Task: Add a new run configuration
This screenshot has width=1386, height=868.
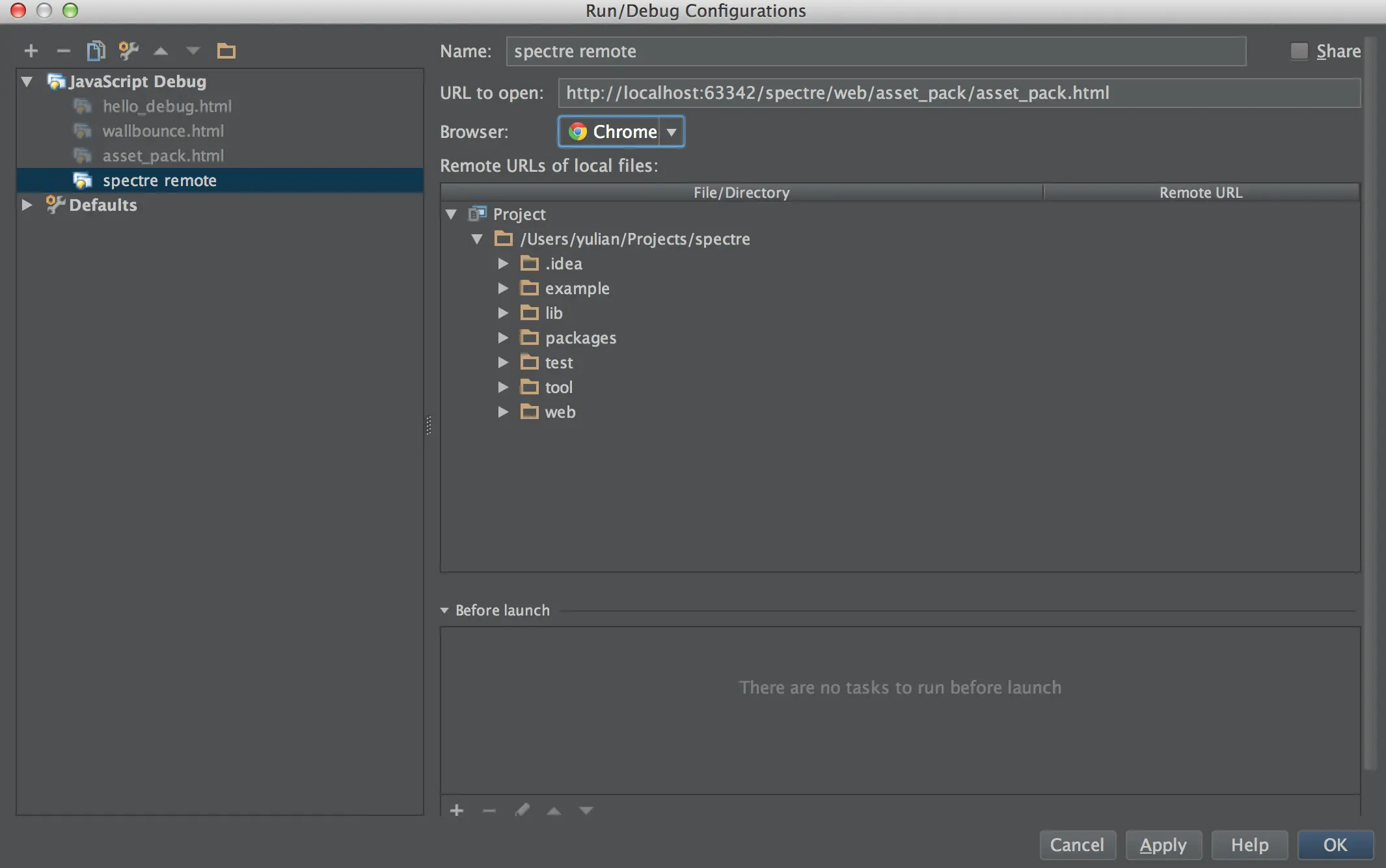Action: click(x=31, y=51)
